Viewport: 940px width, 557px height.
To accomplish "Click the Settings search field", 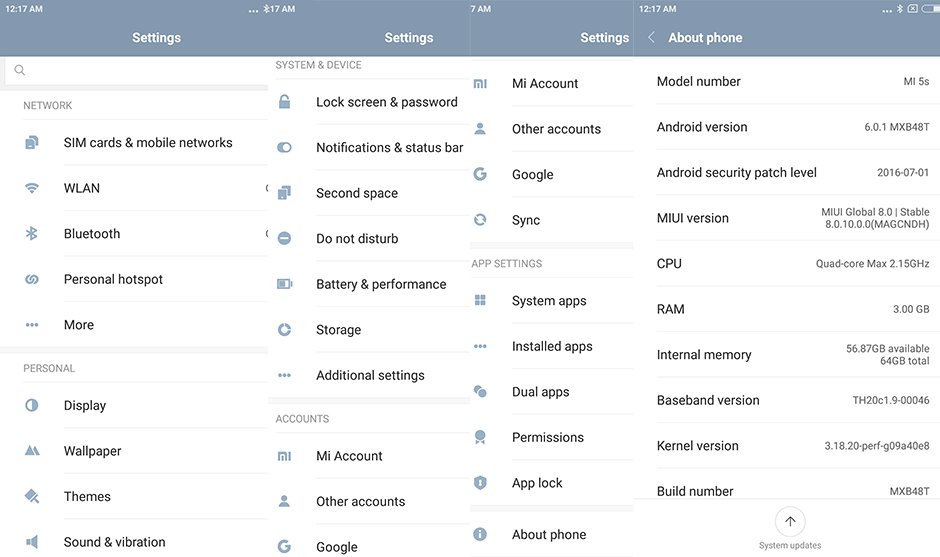I will point(135,71).
